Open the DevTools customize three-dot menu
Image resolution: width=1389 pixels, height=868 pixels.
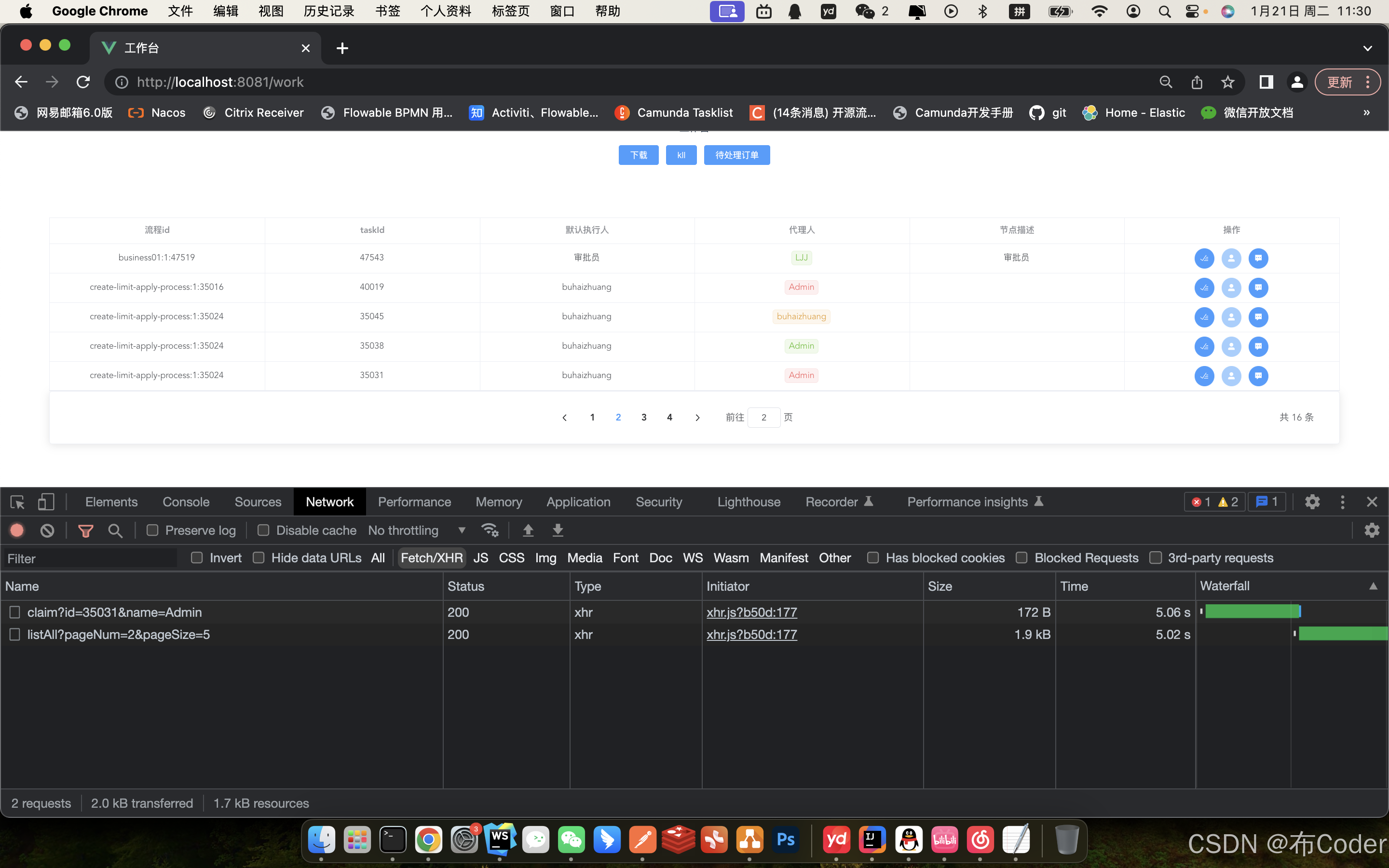(1343, 502)
